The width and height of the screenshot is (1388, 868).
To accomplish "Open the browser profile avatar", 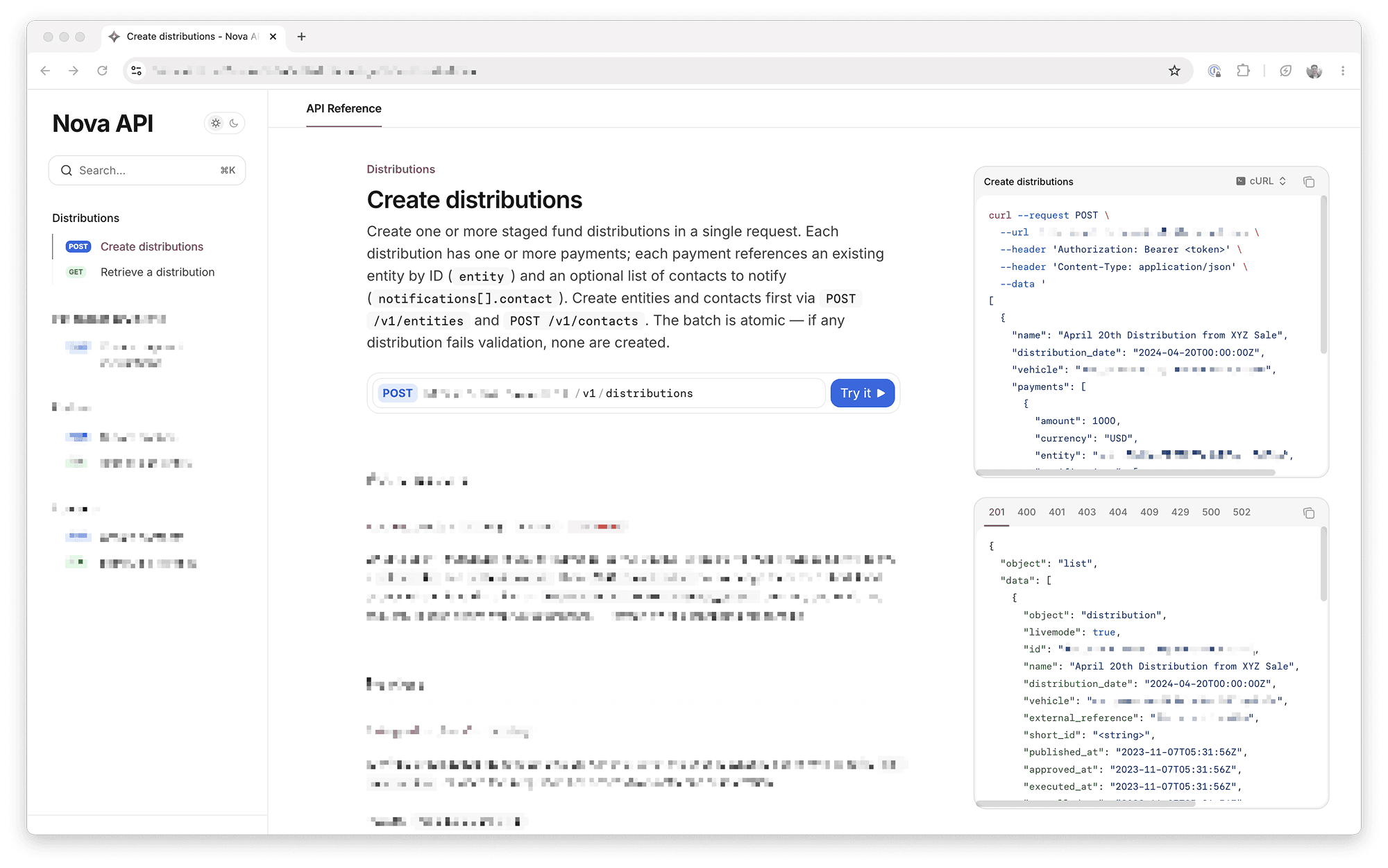I will click(1314, 71).
